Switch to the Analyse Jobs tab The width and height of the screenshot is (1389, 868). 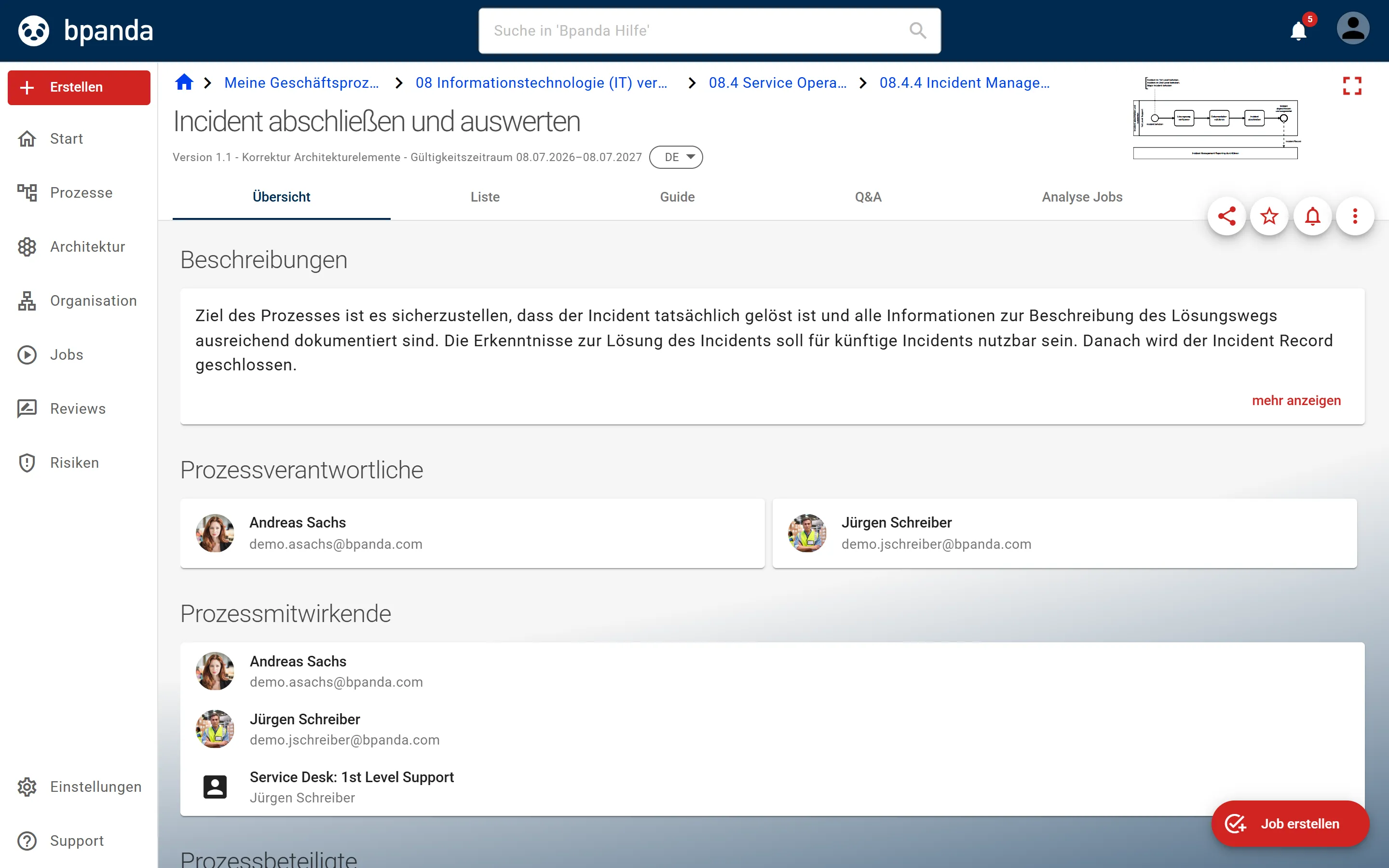(1082, 198)
